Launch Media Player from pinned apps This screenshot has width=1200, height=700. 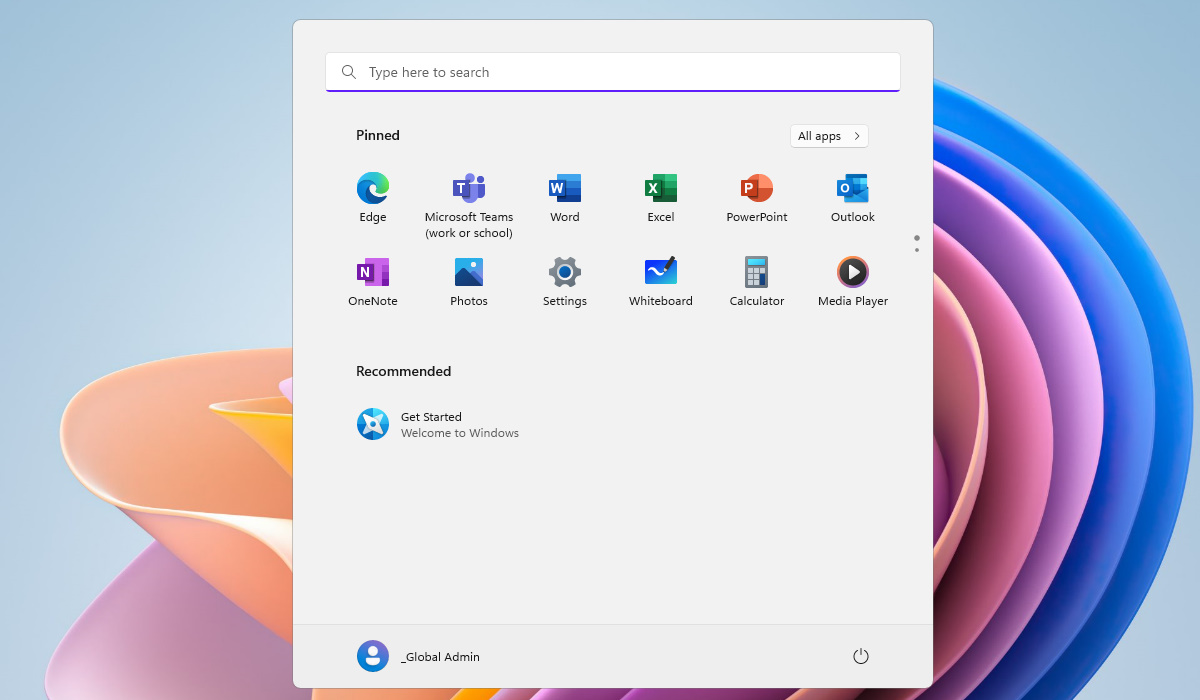(x=853, y=272)
